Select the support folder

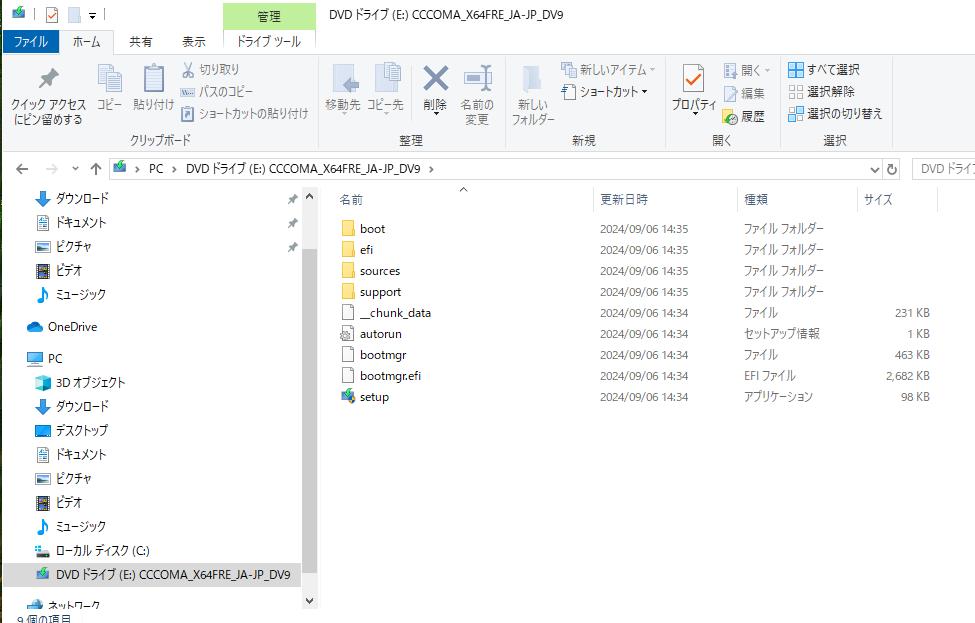[380, 292]
